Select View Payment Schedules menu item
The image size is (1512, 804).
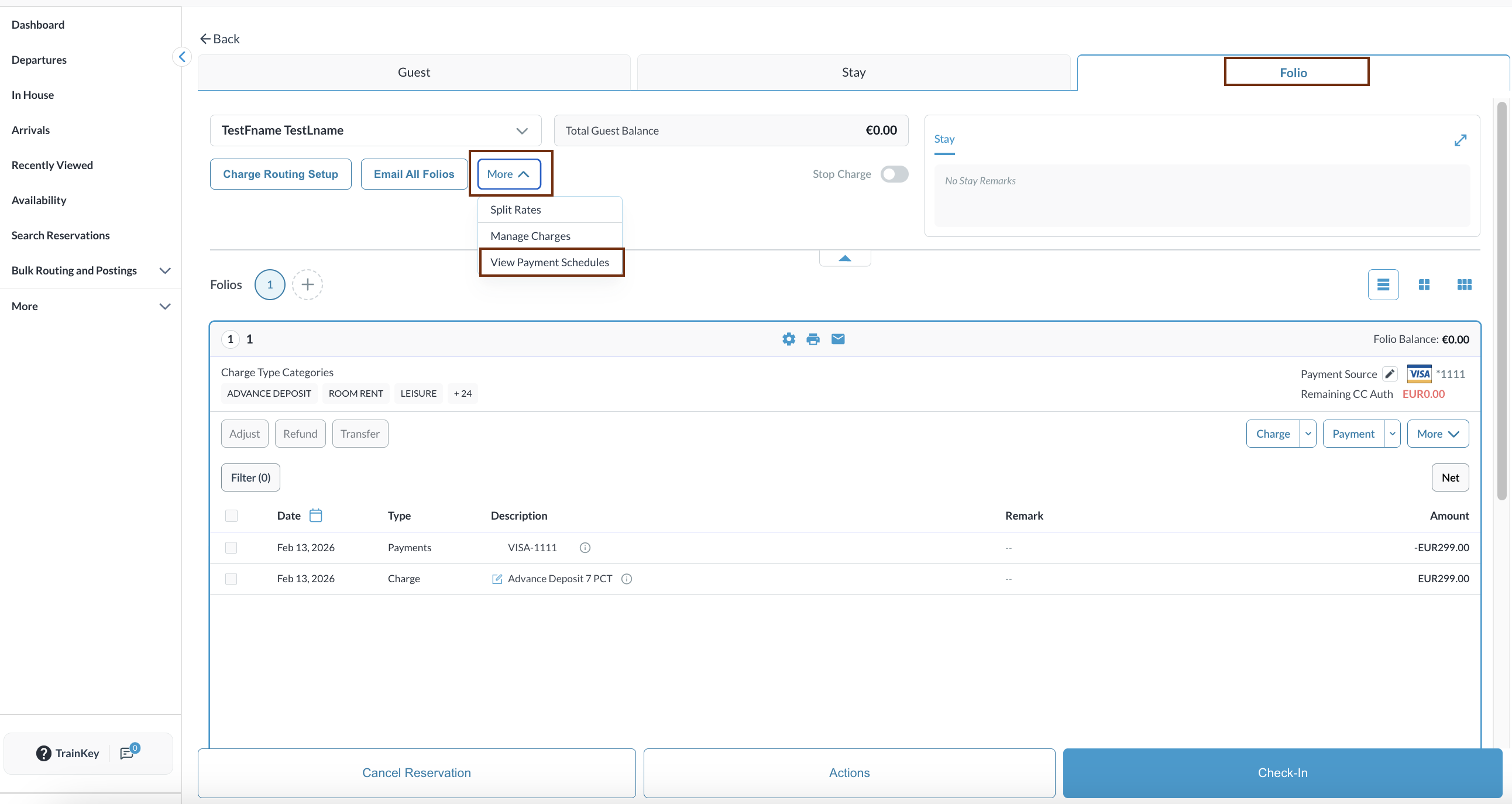click(549, 262)
